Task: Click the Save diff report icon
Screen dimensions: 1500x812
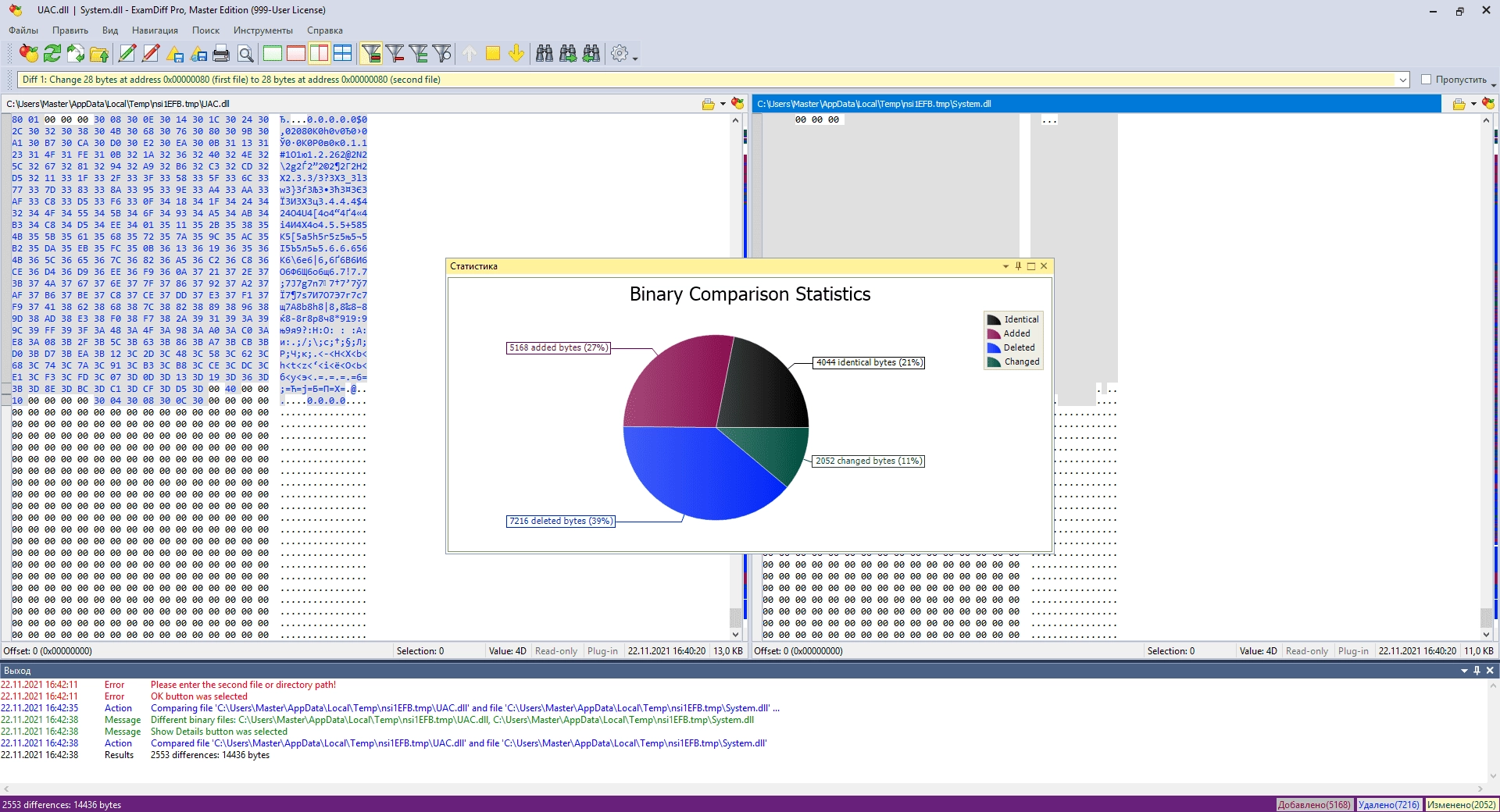Action: point(198,53)
